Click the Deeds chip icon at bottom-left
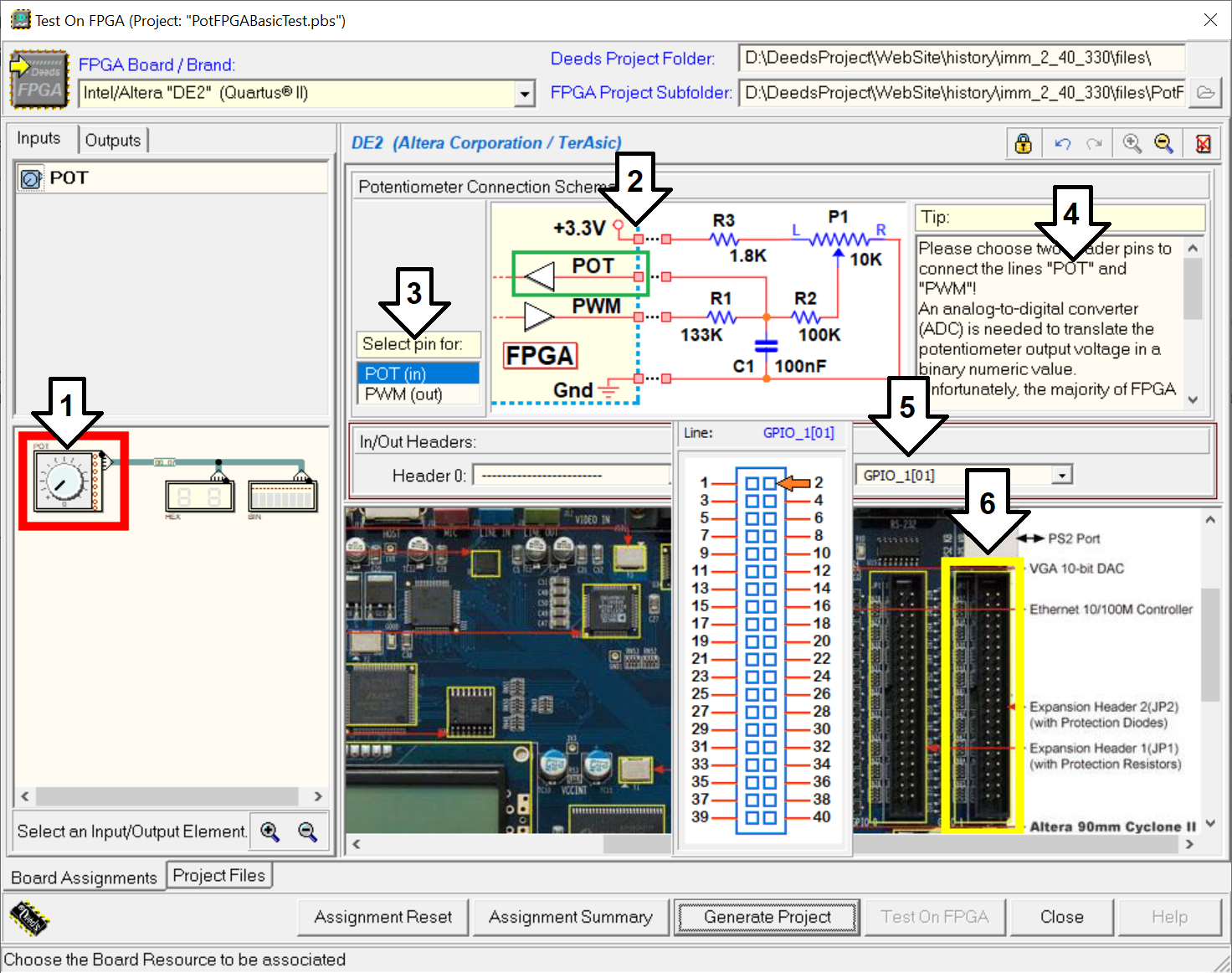This screenshot has height=973, width=1232. 29,917
